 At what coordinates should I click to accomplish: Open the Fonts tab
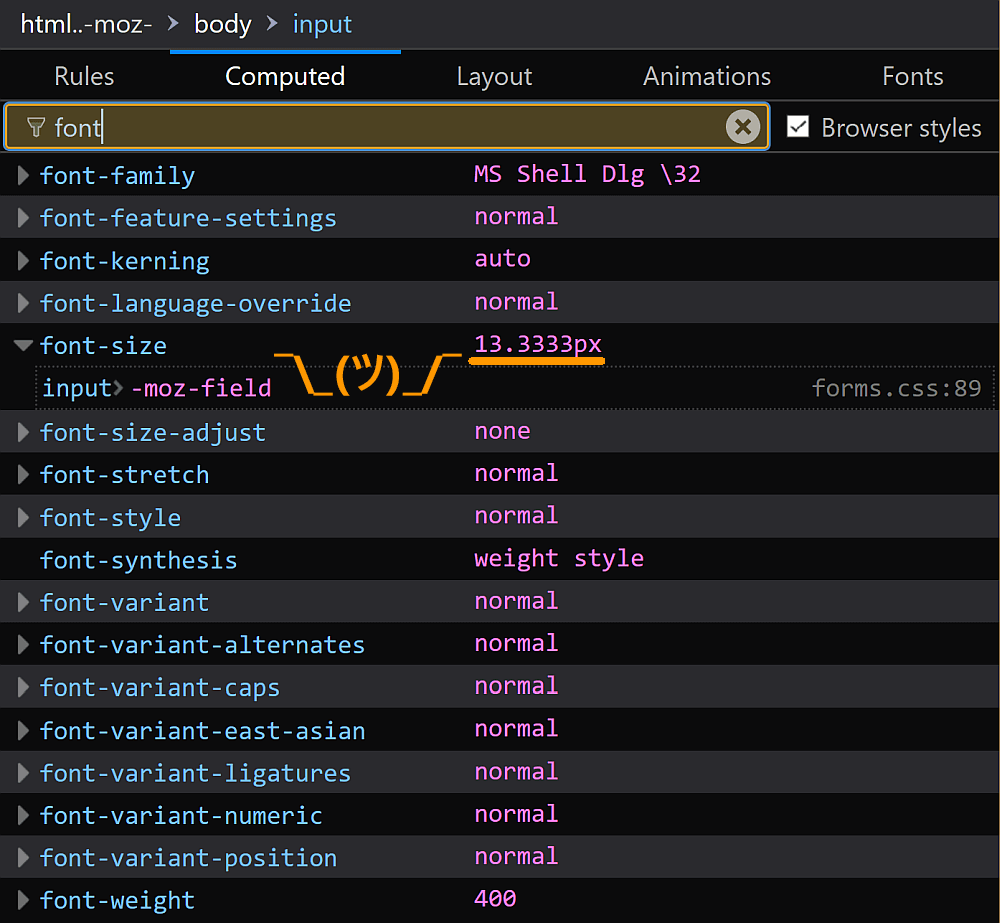click(x=912, y=77)
